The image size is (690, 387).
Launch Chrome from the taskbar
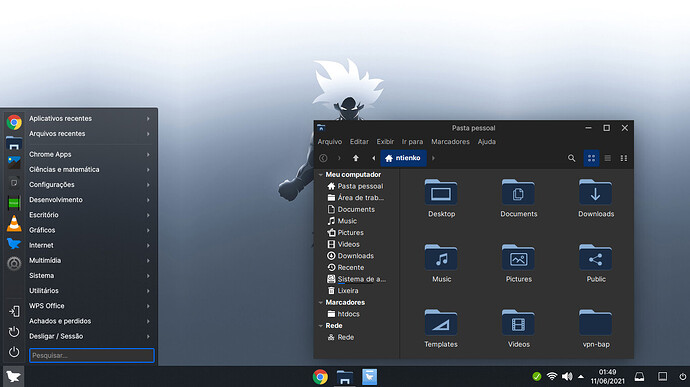320,377
